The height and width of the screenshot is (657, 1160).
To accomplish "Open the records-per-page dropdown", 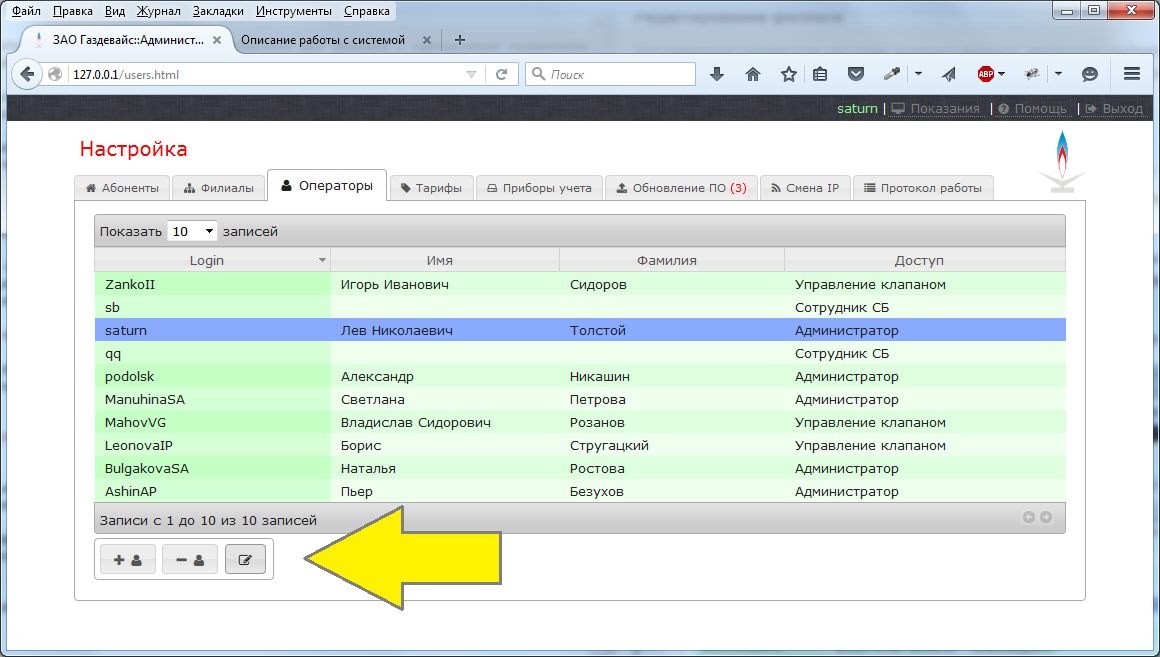I will tap(192, 231).
